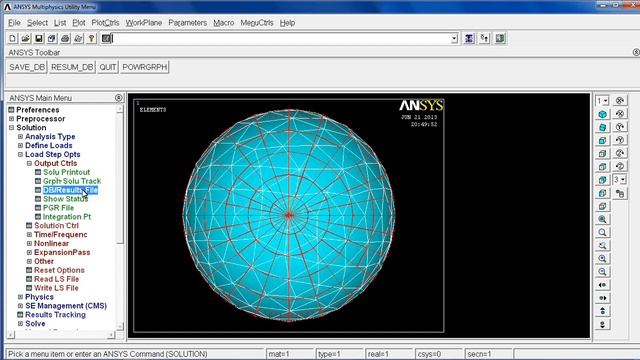Viewport: 640px width, 360px height.
Task: Open the rotation rate dropdown showing 3
Action: tap(620, 179)
